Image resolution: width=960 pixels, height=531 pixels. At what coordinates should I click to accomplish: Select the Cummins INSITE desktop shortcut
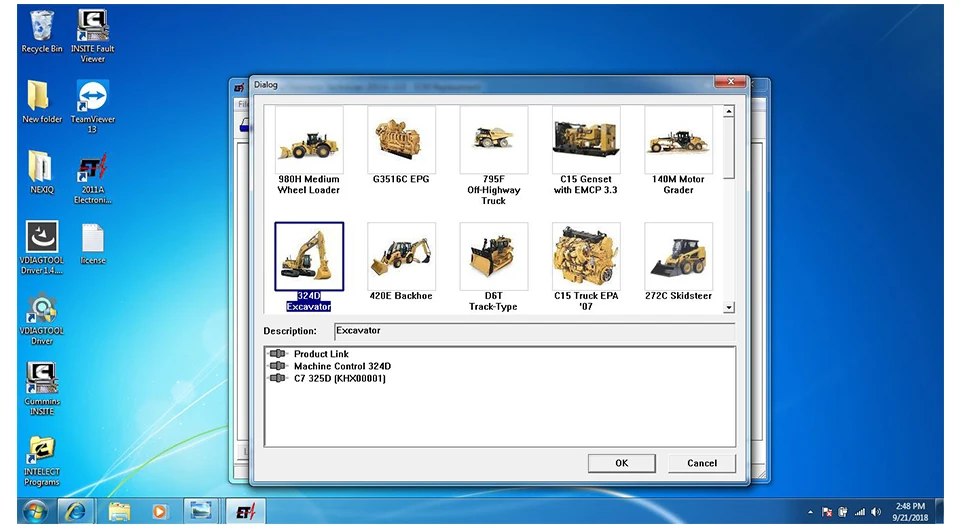point(42,389)
